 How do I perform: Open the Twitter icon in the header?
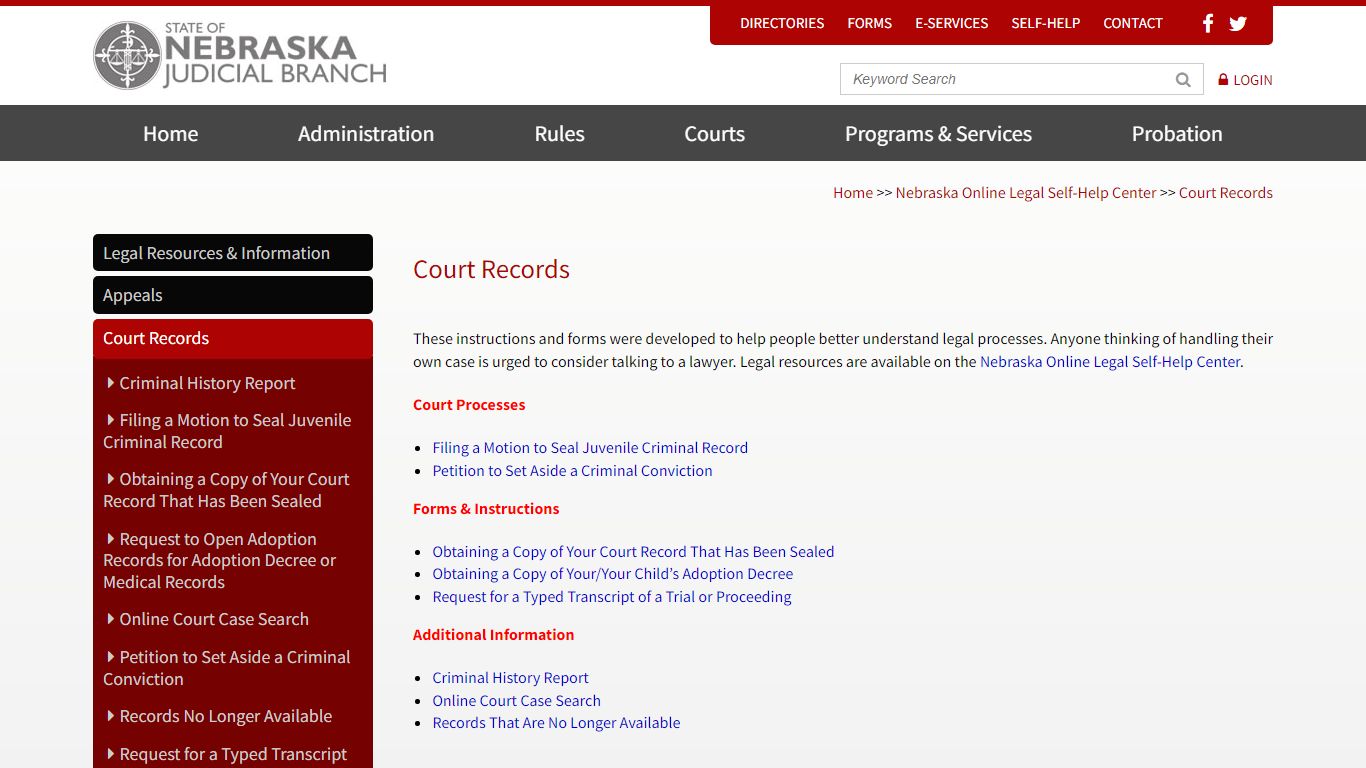(1238, 23)
